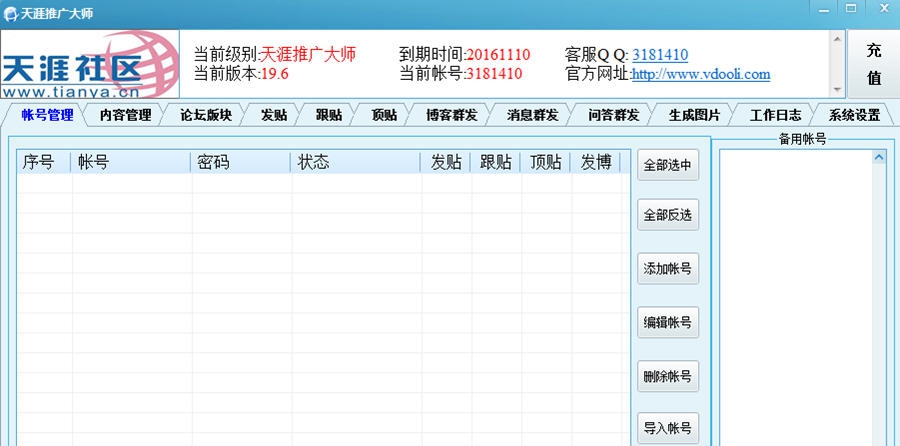The image size is (900, 446).
Task: Select the 博客群发 tab
Action: [x=451, y=115]
